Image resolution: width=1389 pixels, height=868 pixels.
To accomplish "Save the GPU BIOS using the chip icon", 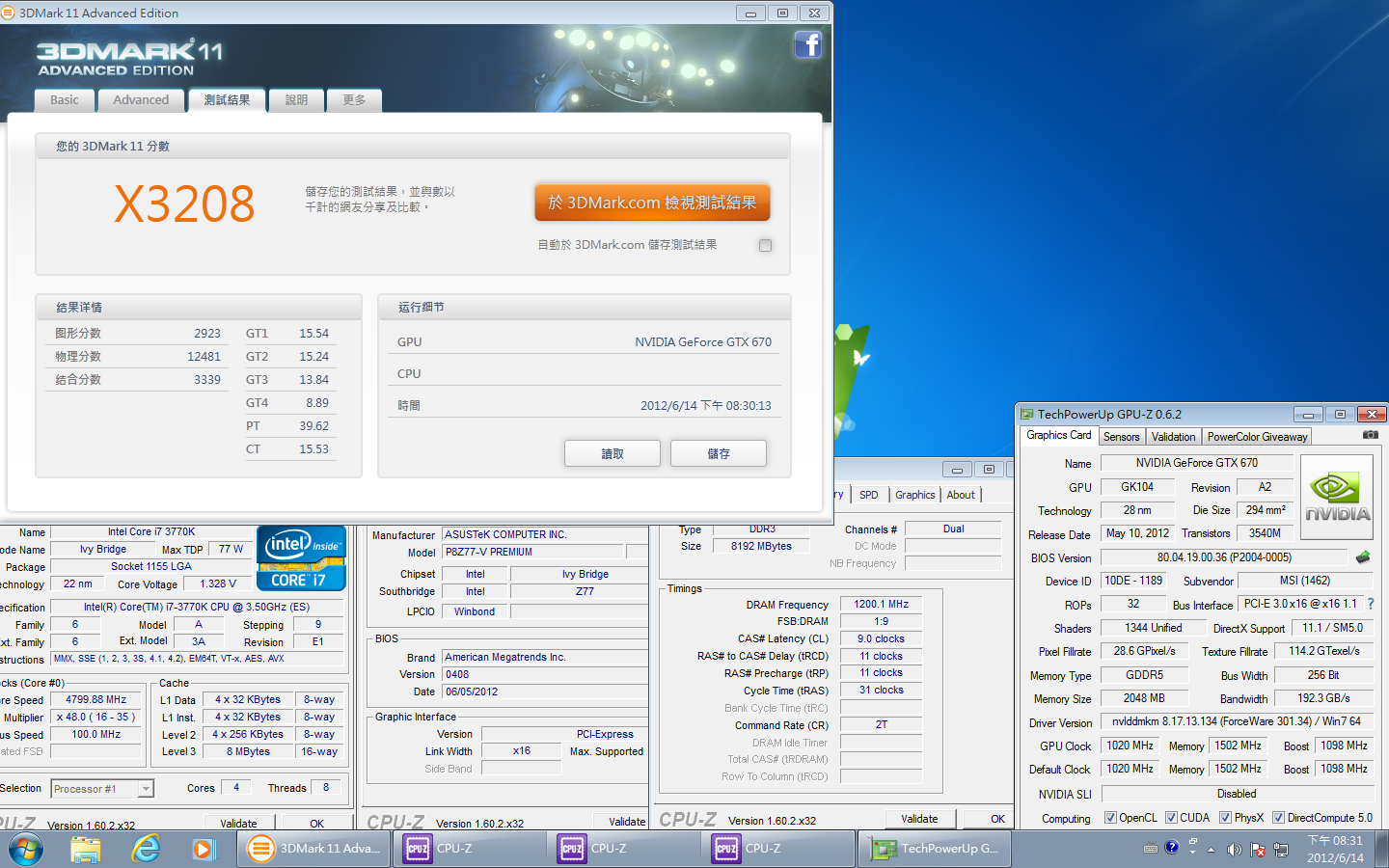I will click(x=1363, y=557).
